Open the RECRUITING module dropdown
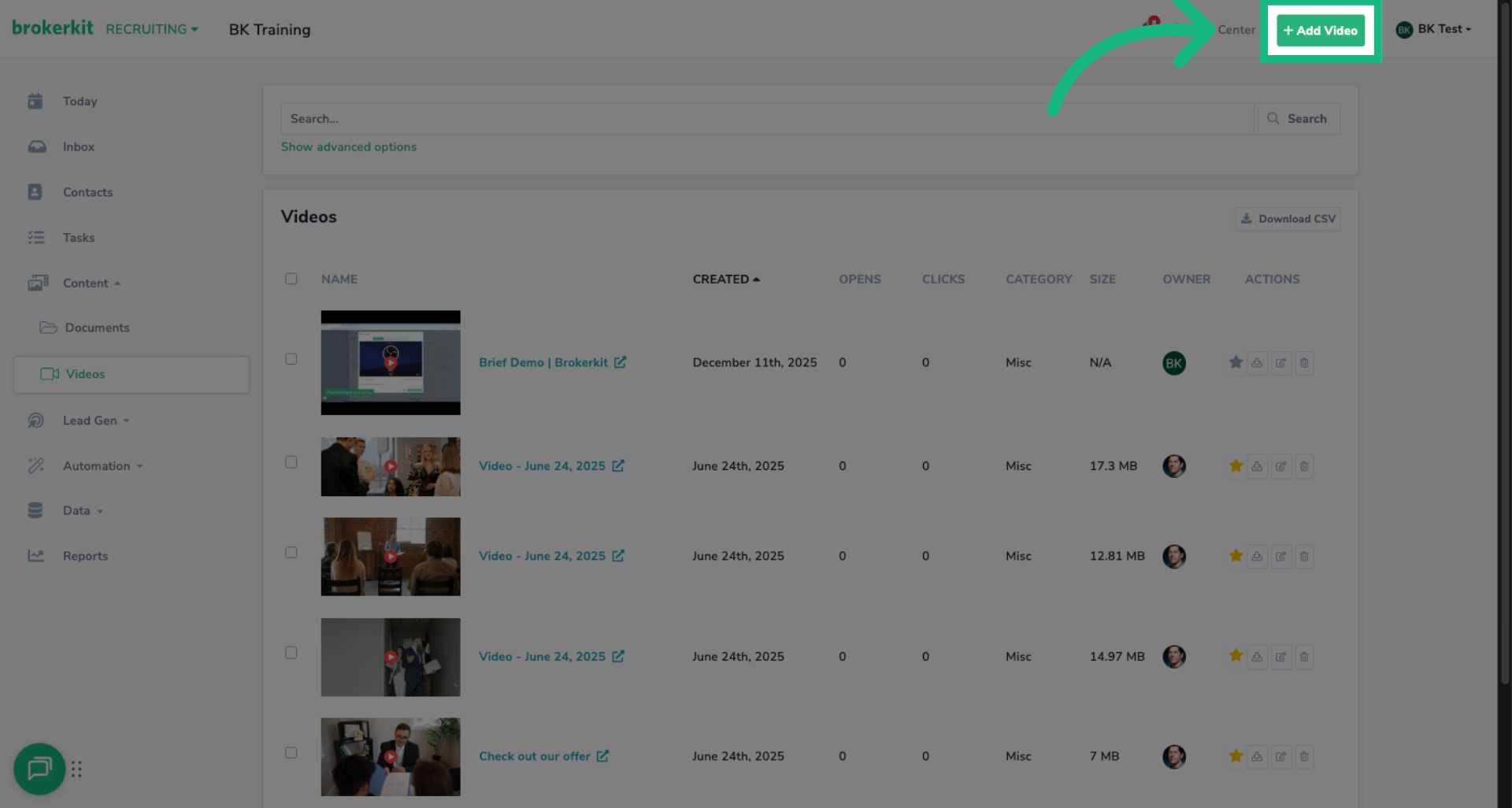This screenshot has width=1512, height=808. click(x=152, y=29)
